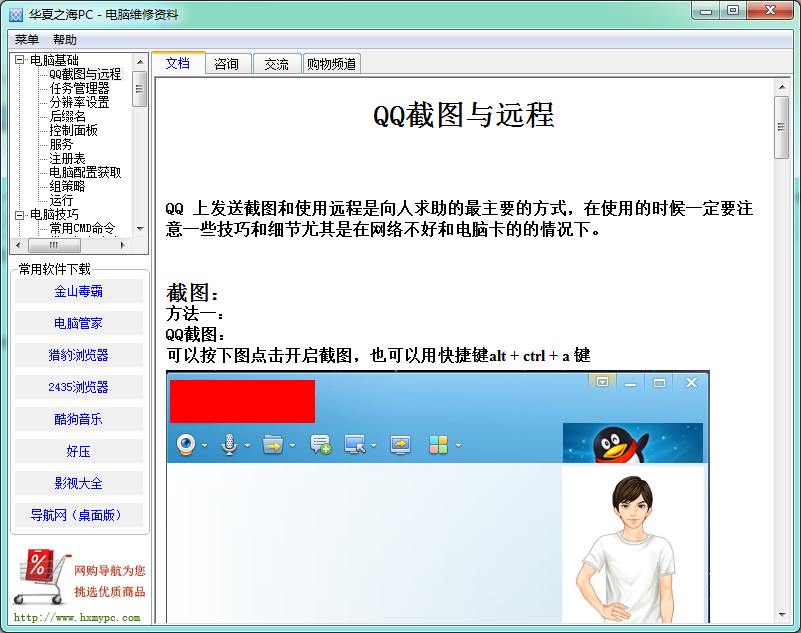The height and width of the screenshot is (633, 801).
Task: Open 导航网（桌面版） button
Action: pyautogui.click(x=79, y=515)
